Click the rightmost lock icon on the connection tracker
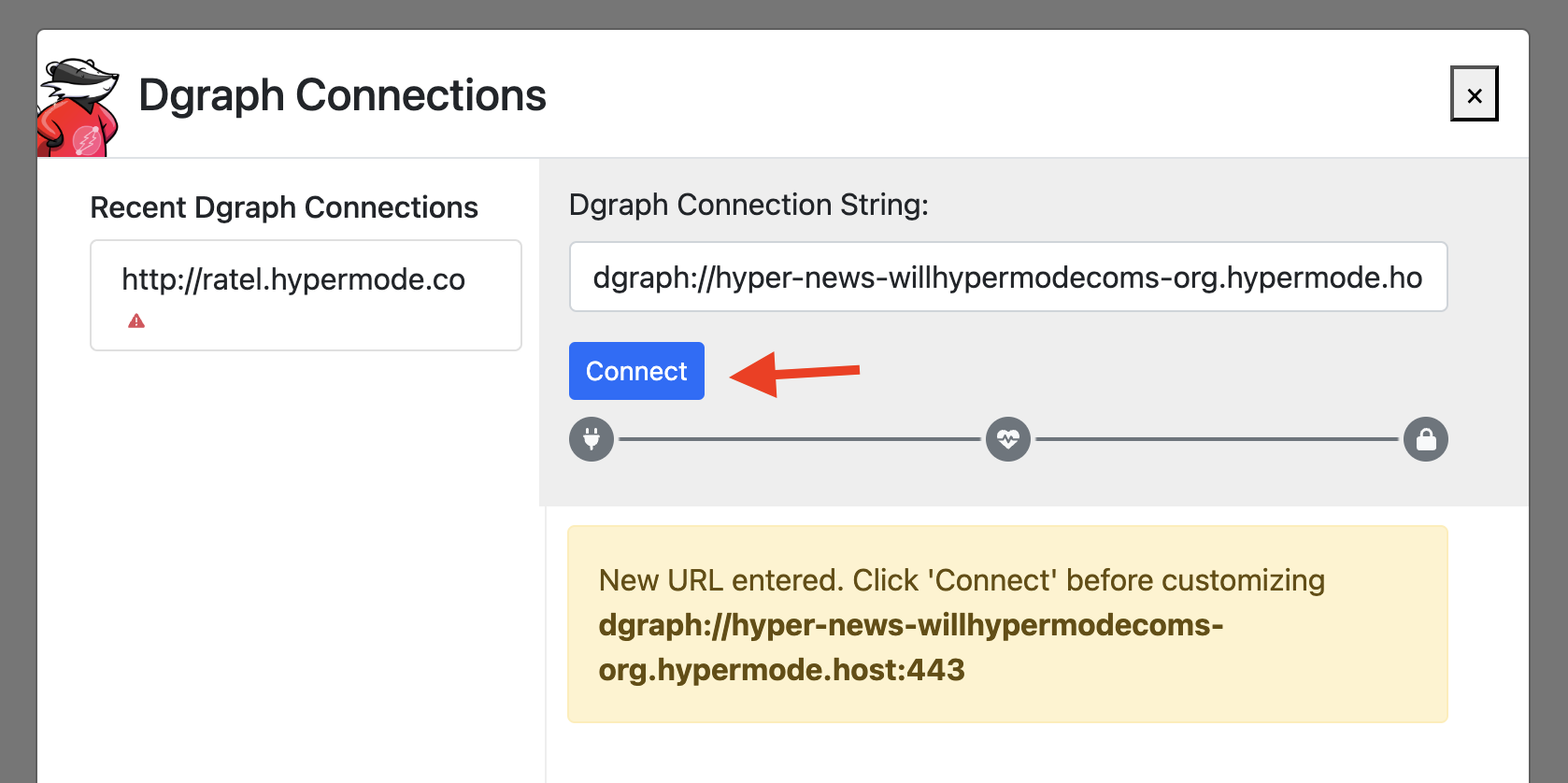 coord(1425,439)
